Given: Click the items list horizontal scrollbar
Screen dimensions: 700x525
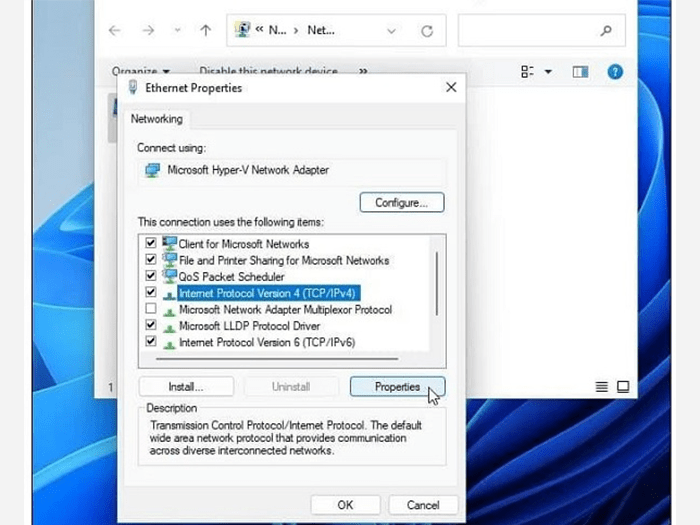Looking at the screenshot, I should [x=277, y=358].
